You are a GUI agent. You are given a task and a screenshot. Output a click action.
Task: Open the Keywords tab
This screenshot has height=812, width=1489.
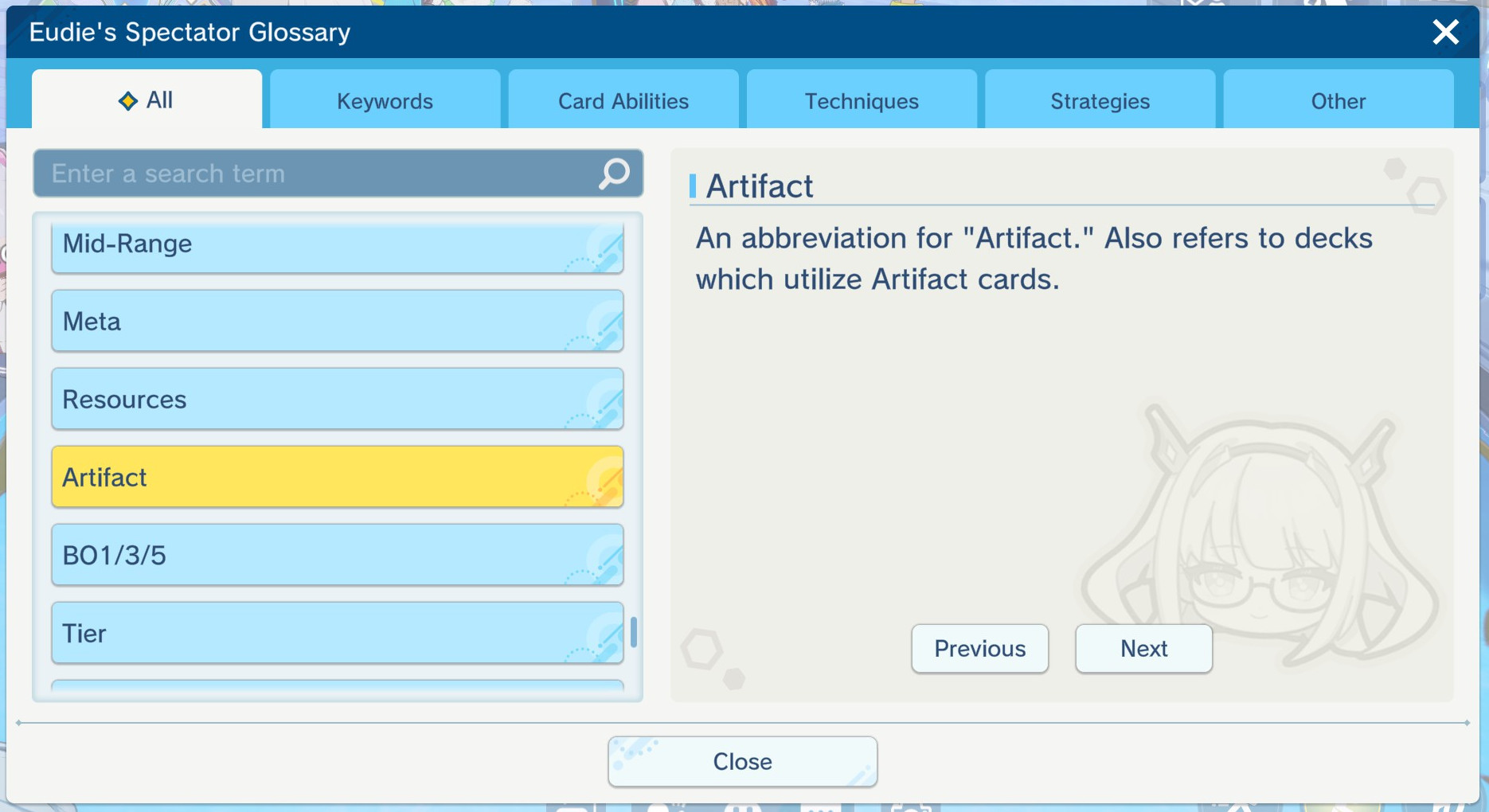[x=385, y=100]
